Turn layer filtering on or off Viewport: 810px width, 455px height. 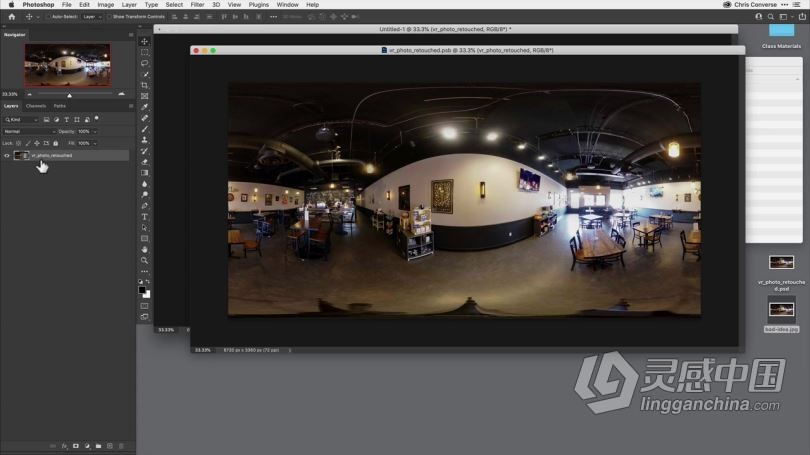tap(97, 119)
